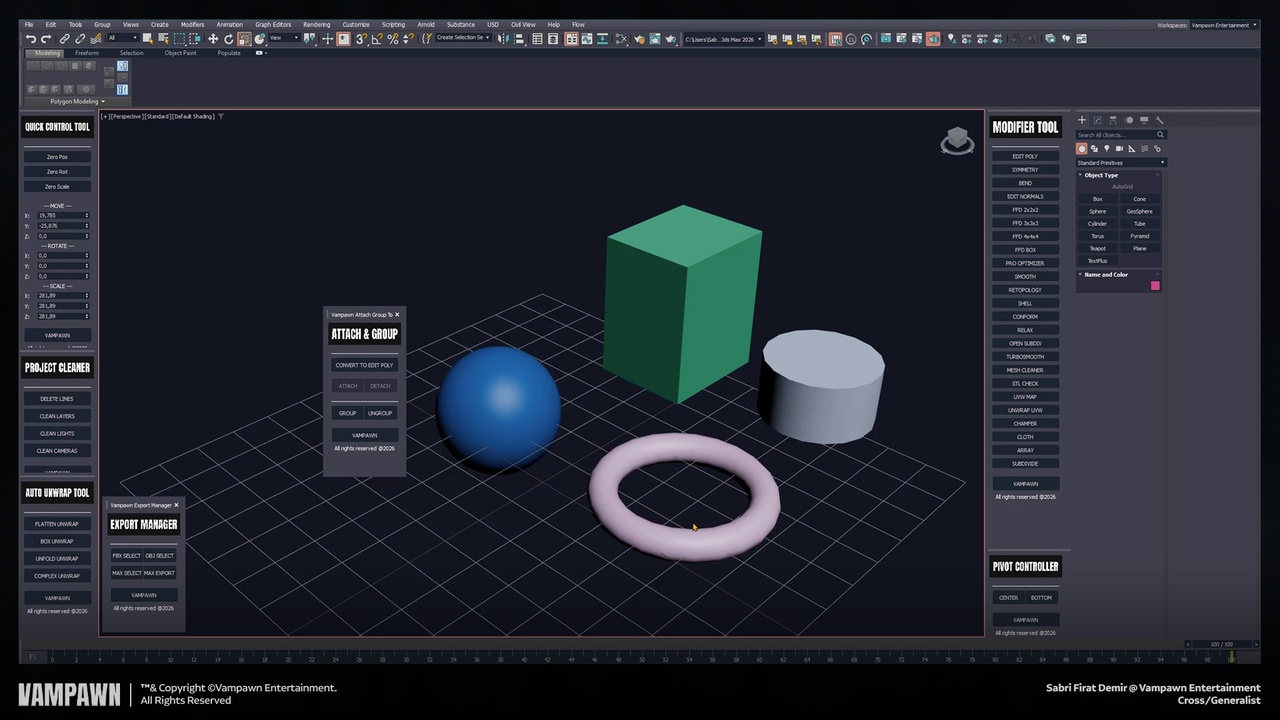Click the pink object color swatch
The image size is (1280, 720).
(1155, 286)
